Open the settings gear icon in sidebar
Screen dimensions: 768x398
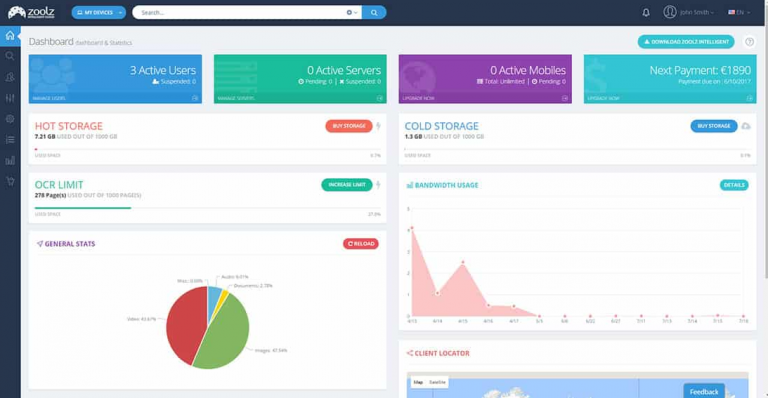click(10, 119)
